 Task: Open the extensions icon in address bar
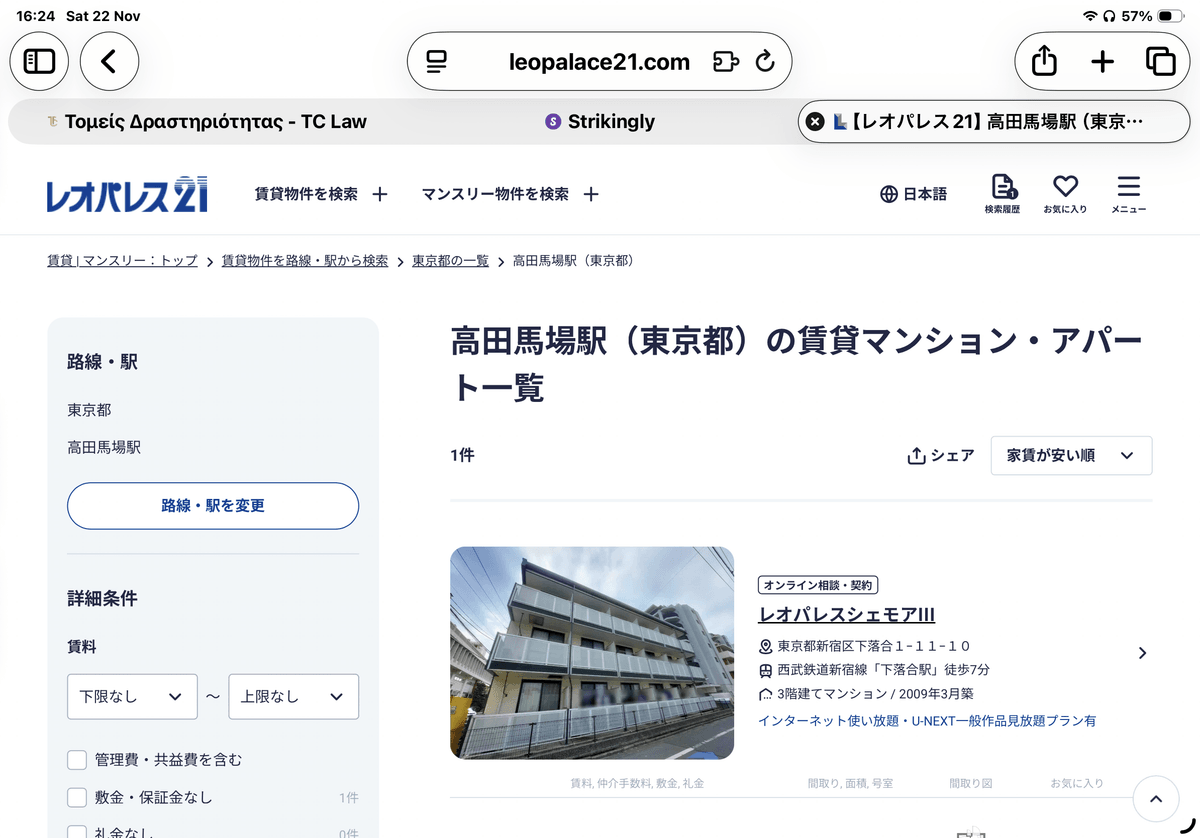click(x=726, y=62)
